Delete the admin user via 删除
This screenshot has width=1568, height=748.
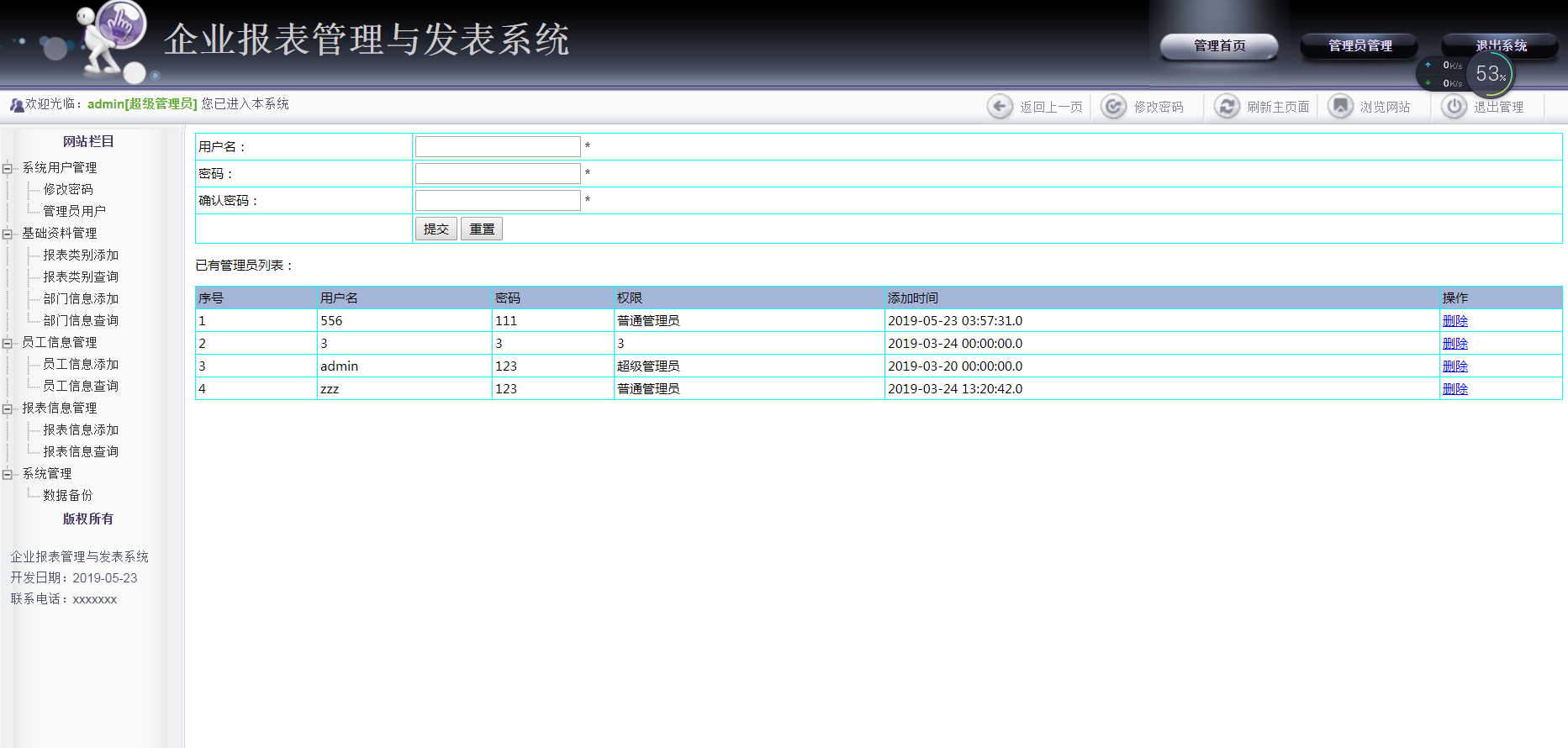tap(1455, 366)
